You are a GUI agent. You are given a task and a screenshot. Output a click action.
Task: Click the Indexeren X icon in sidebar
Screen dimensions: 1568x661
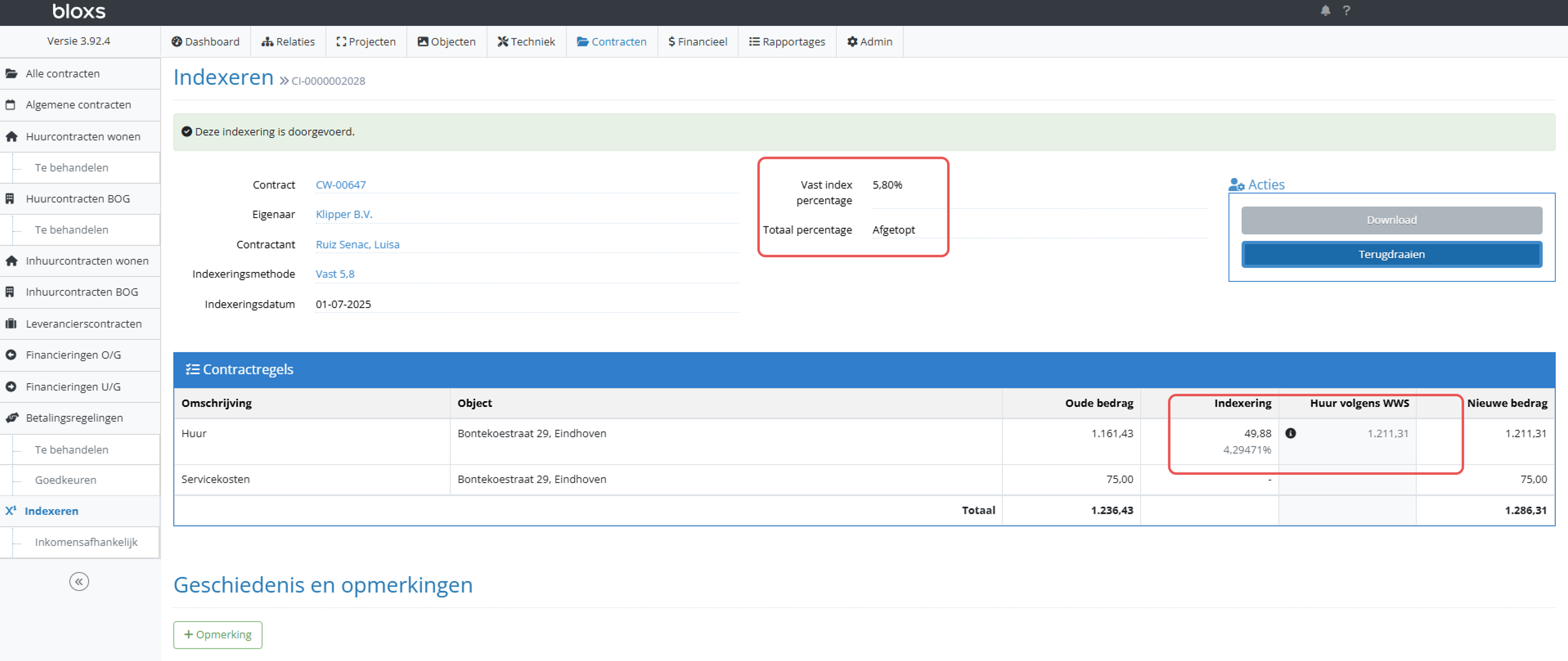point(11,511)
